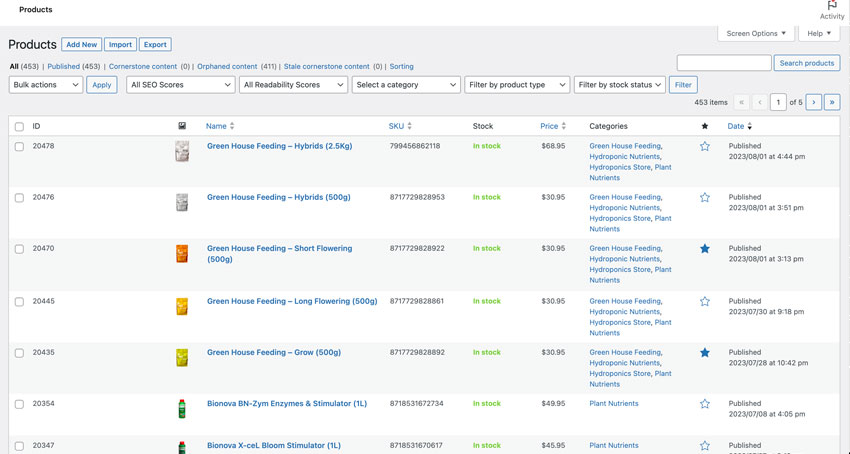Open Green House Feeding – Hybrids (2.5Kg)

(280, 146)
